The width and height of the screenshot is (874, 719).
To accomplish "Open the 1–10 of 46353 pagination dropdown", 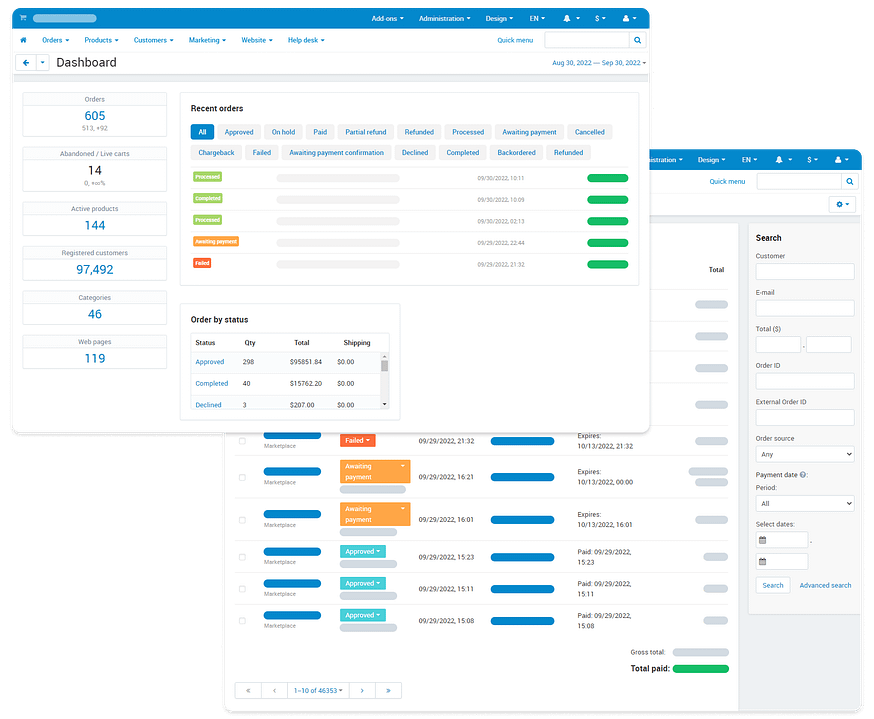I will pyautogui.click(x=317, y=690).
